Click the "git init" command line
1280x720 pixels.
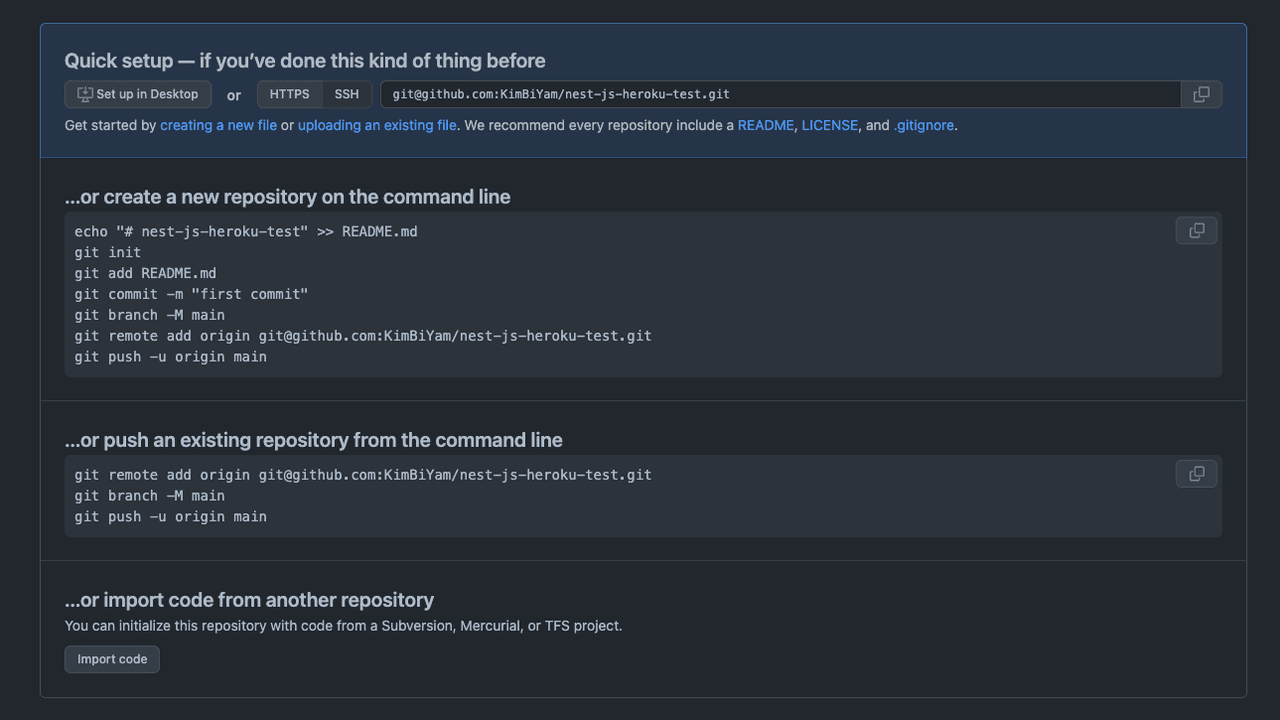108,252
